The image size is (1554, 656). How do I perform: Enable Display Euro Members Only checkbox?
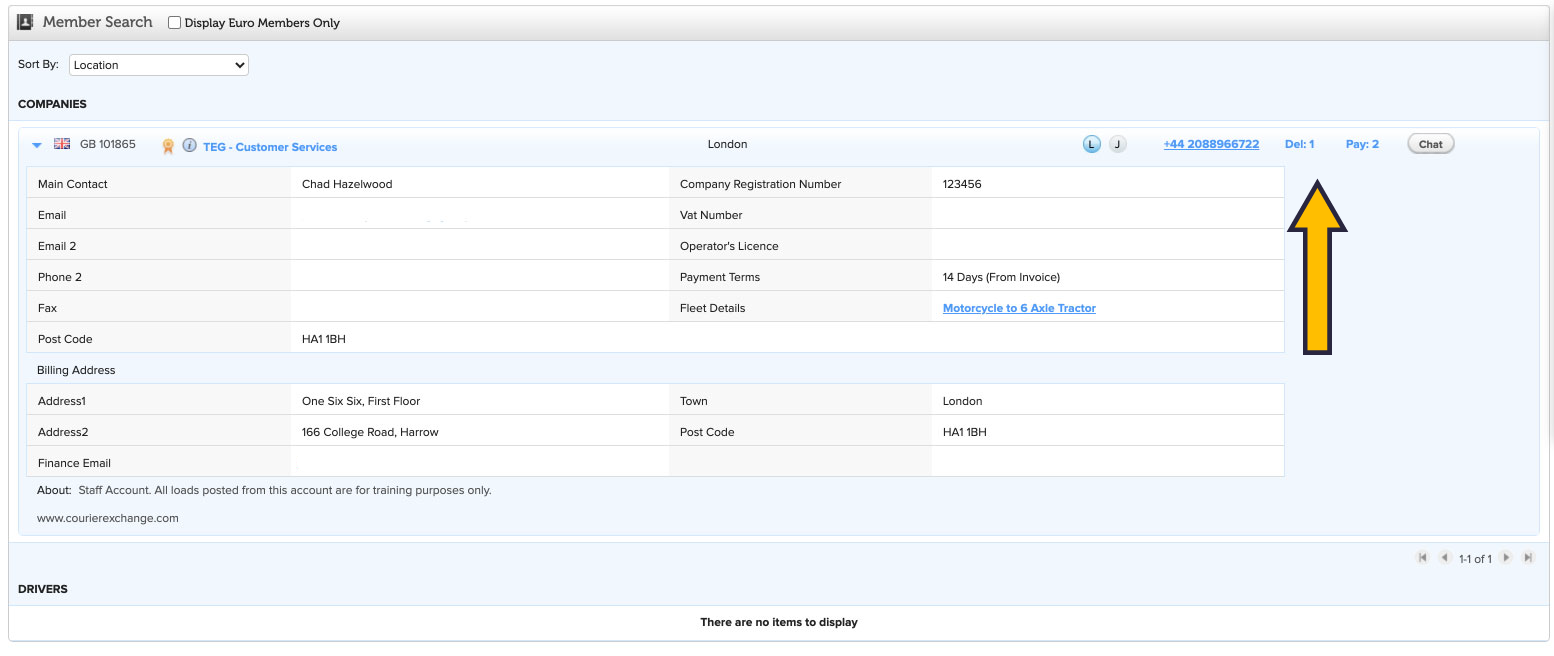(x=175, y=23)
